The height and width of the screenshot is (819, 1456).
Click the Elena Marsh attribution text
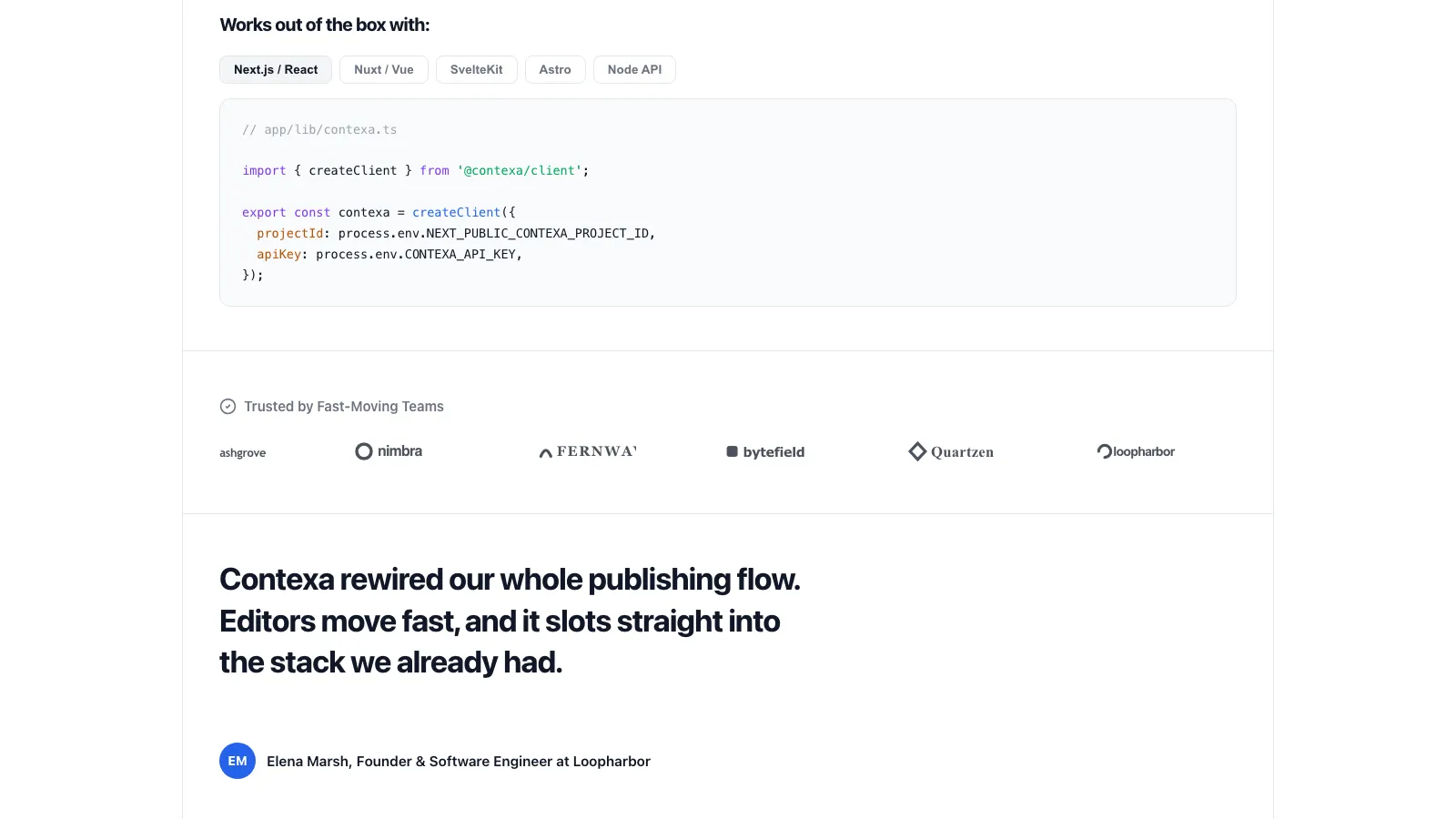[459, 762]
